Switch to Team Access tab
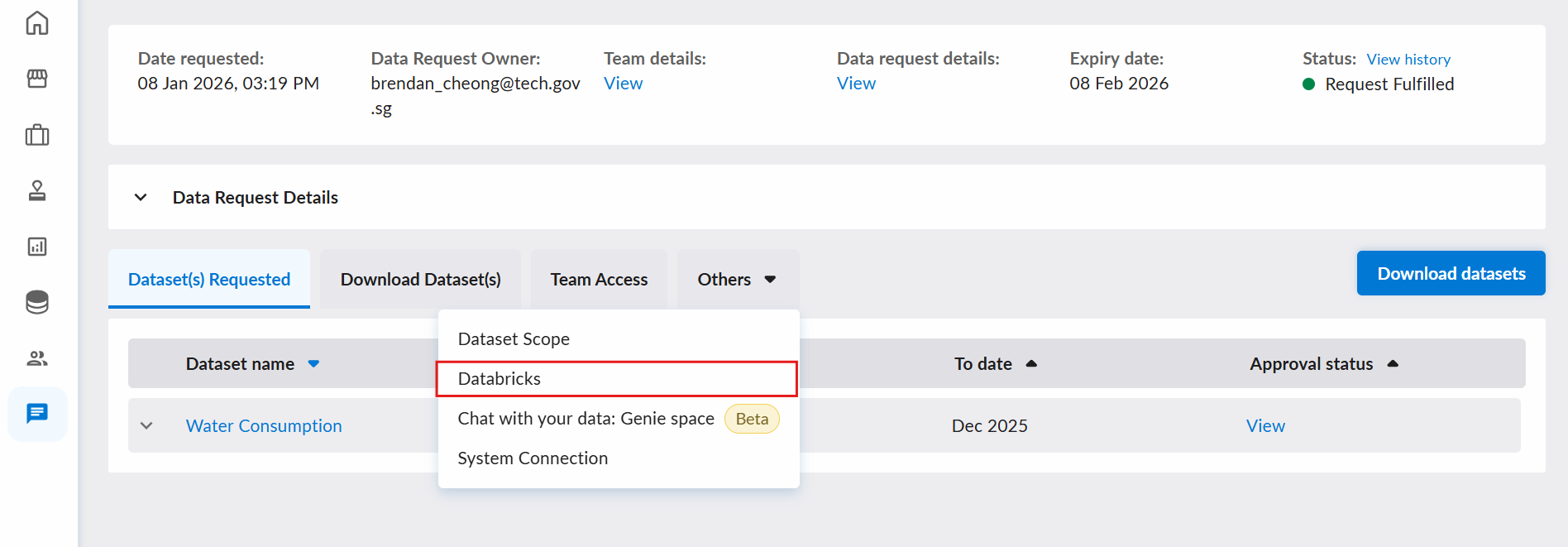Image resolution: width=1568 pixels, height=547 pixels. point(599,279)
